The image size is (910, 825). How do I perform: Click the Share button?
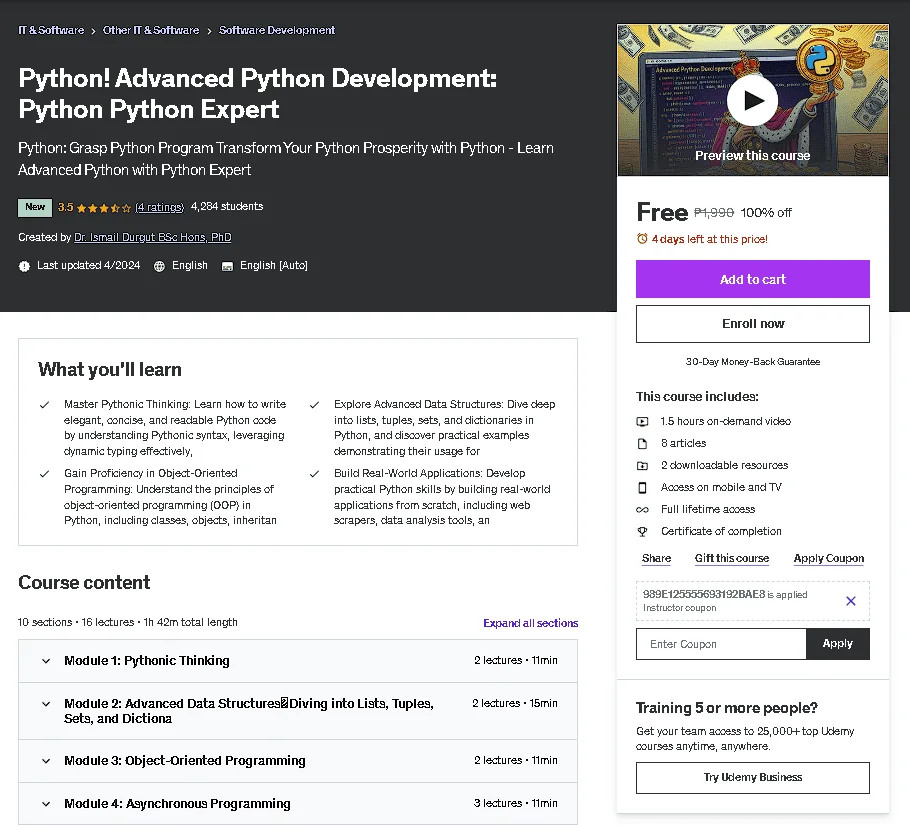coord(656,558)
